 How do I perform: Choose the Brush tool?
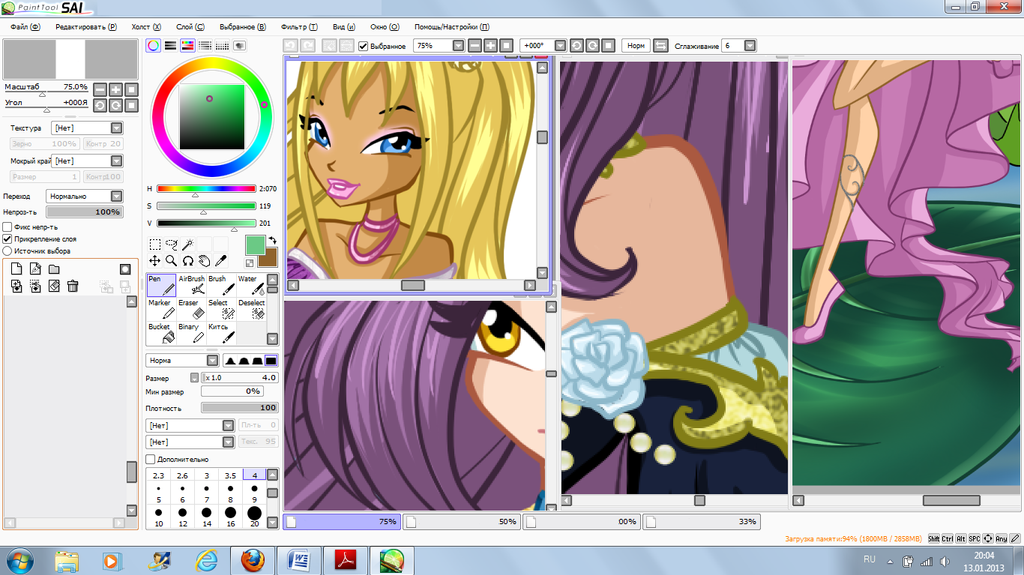pos(221,285)
